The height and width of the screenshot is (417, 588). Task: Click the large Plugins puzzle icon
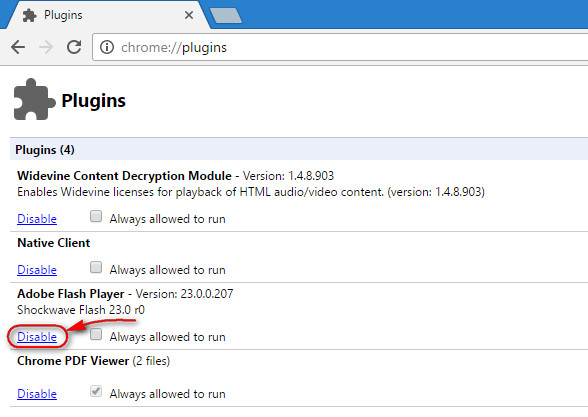click(x=34, y=99)
